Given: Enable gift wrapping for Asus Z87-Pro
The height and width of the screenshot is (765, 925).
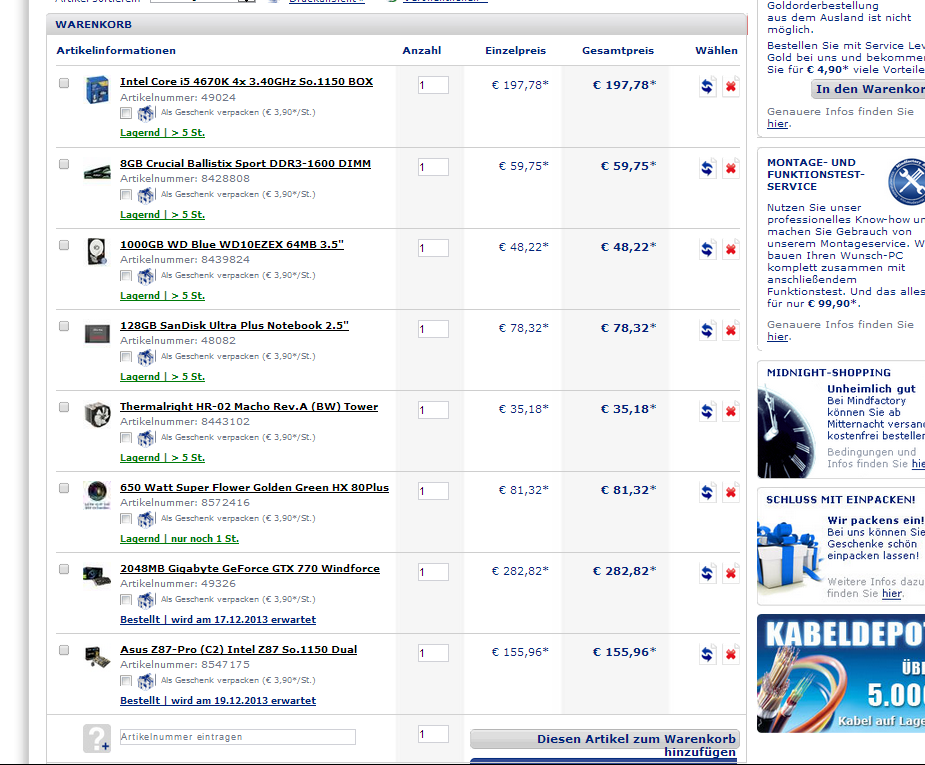Looking at the screenshot, I should click(x=126, y=681).
